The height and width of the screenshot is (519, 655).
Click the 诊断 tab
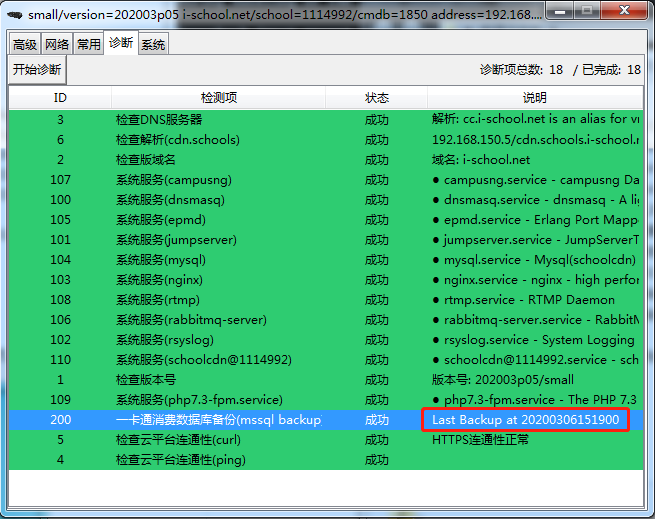tap(121, 44)
